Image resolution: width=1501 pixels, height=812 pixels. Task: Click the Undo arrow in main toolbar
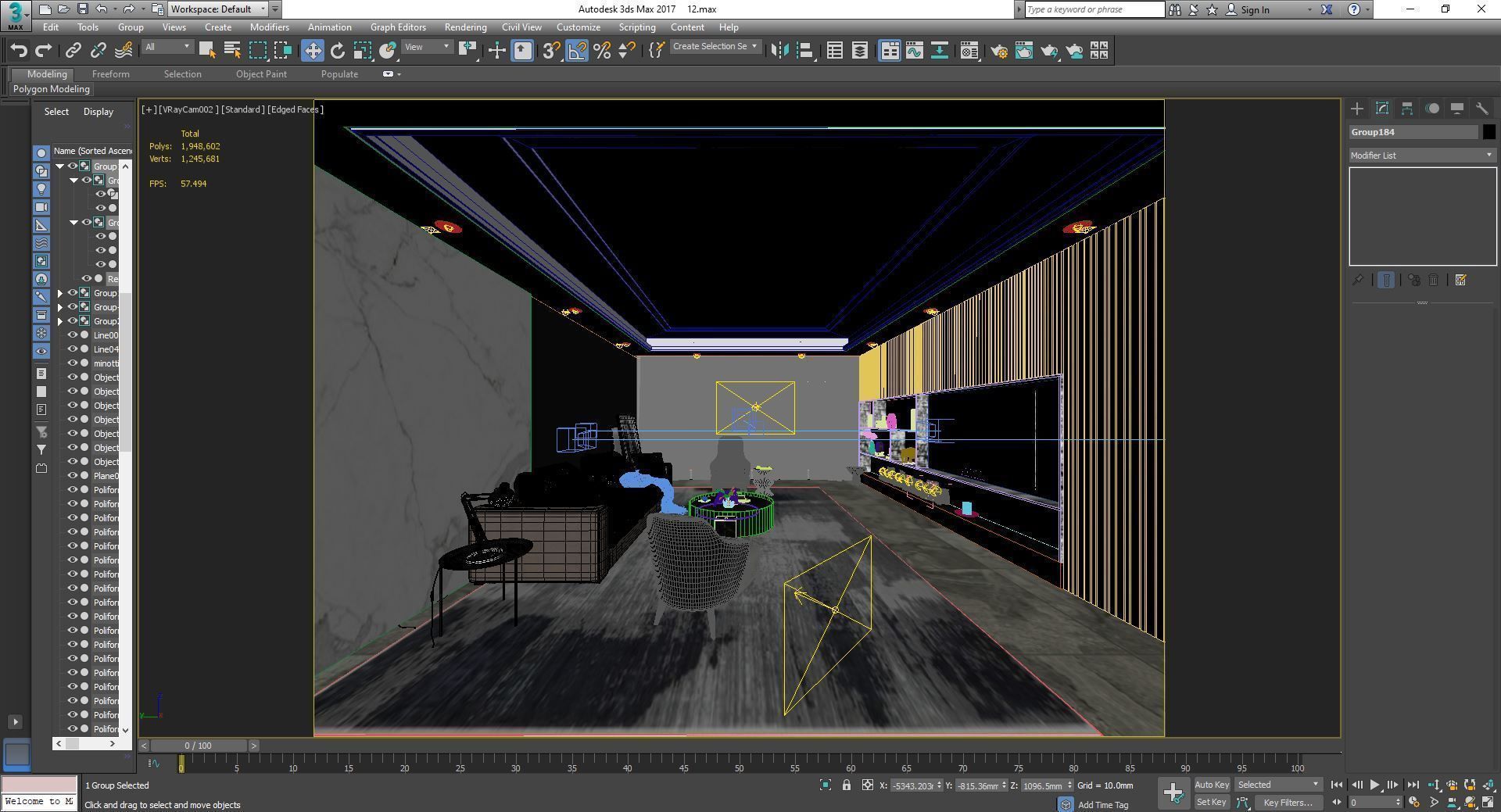(x=19, y=51)
